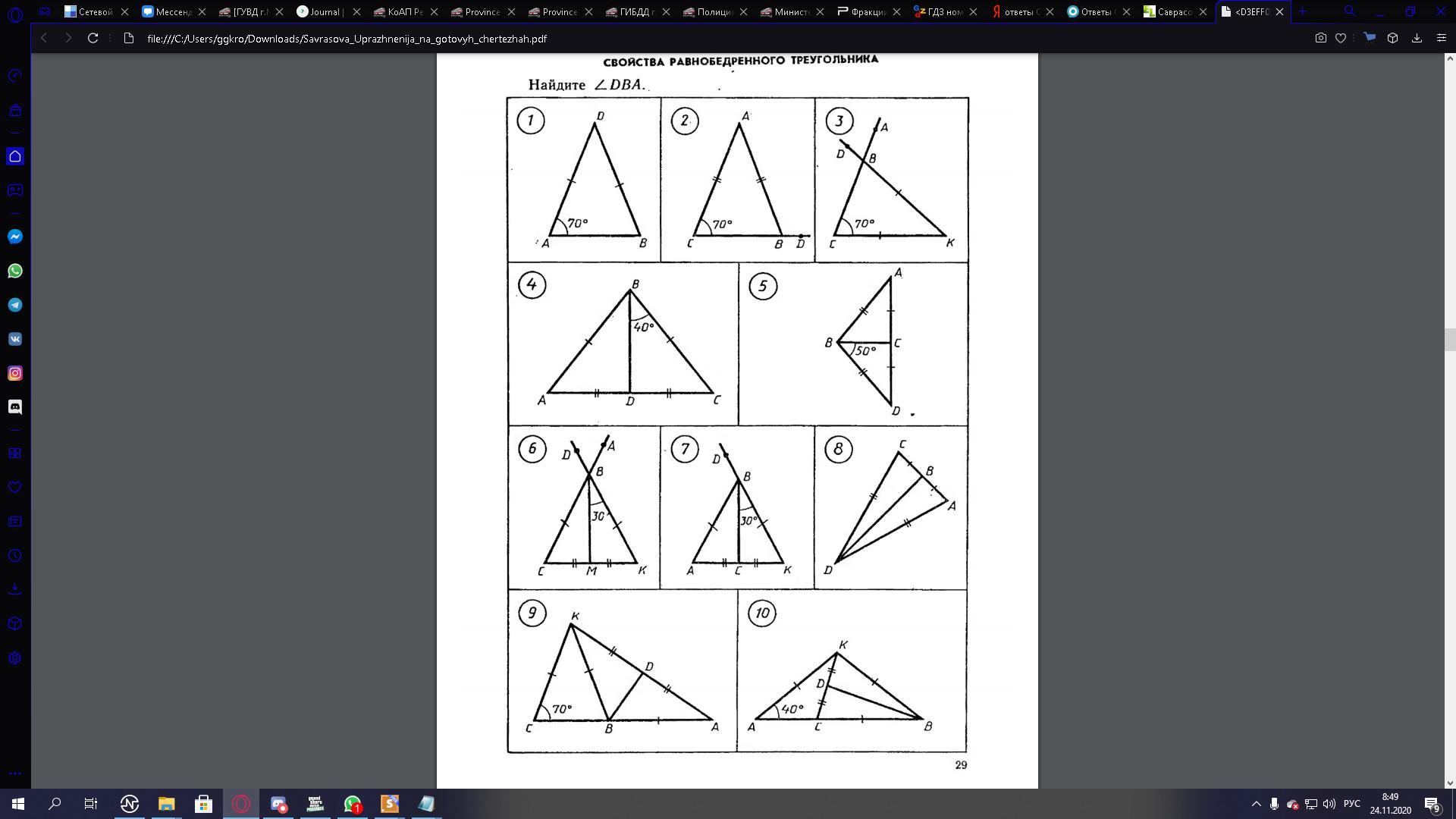Open the Сетевой tab
Viewport: 1456px width, 819px height.
click(x=84, y=11)
